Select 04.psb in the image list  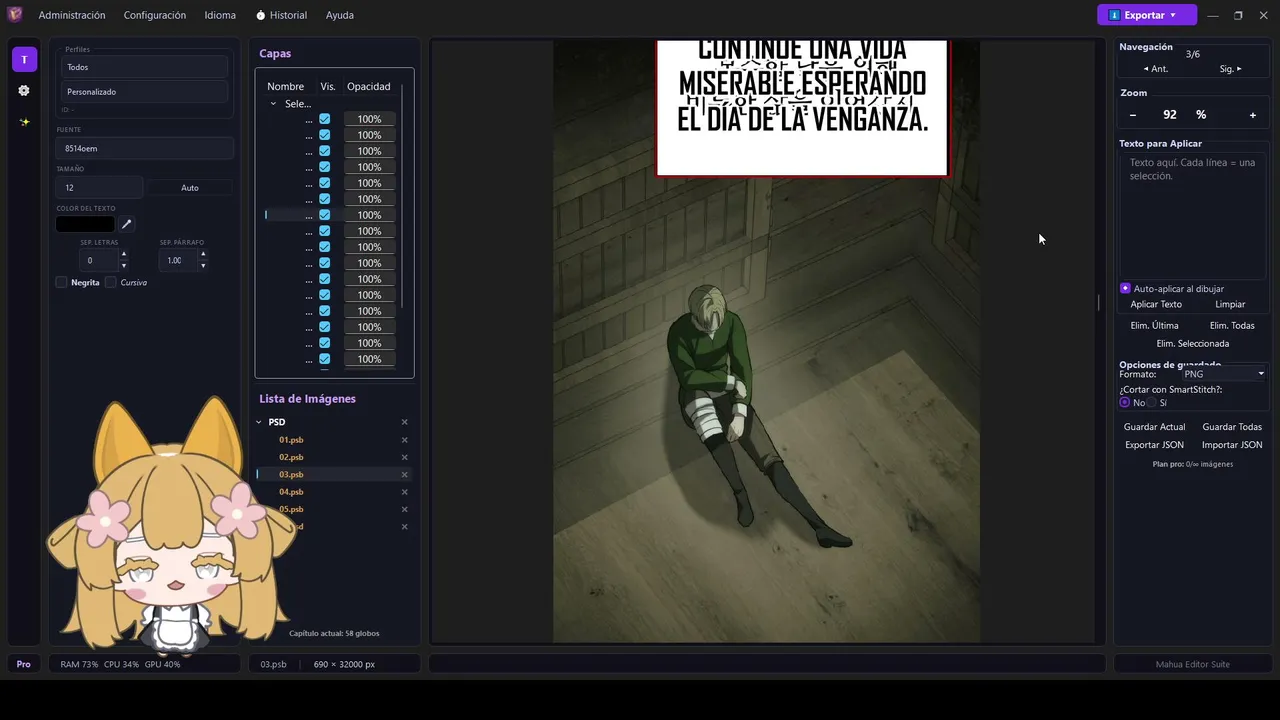click(291, 492)
